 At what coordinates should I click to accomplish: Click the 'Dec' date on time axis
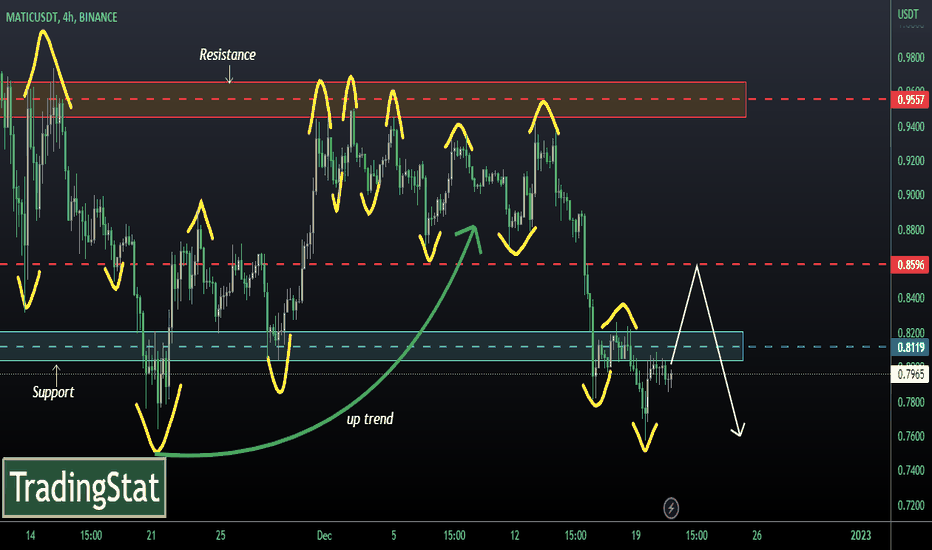tap(324, 535)
